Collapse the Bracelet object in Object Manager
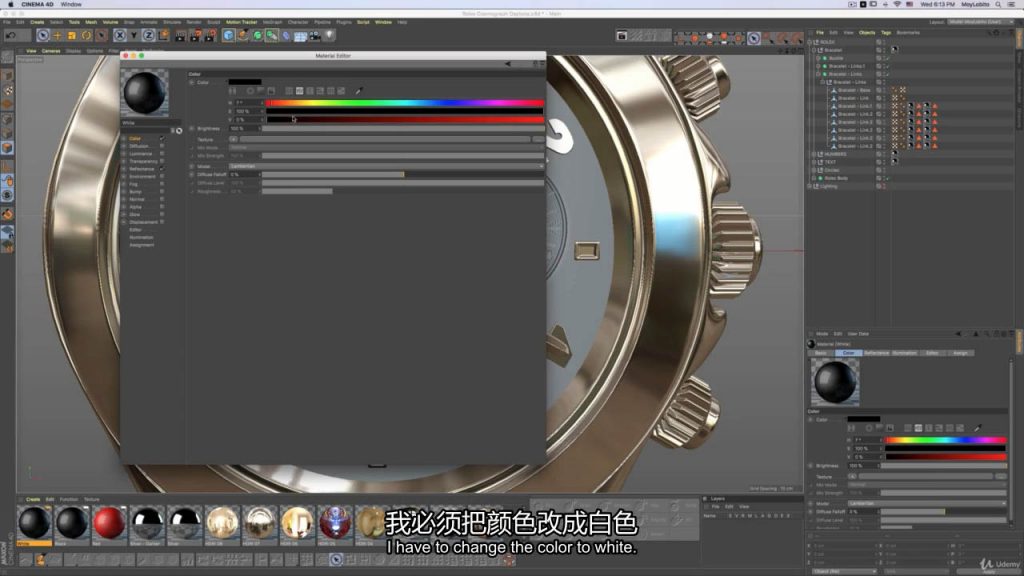Image resolution: width=1024 pixels, height=576 pixels. pyautogui.click(x=814, y=50)
